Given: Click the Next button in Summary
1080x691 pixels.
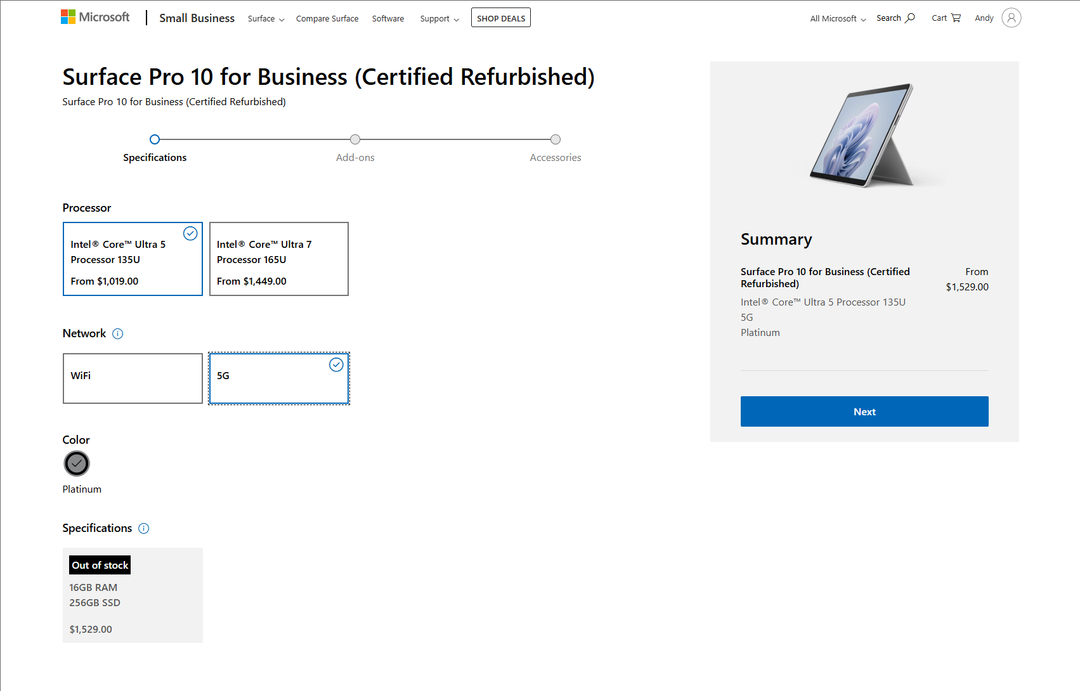Looking at the screenshot, I should tap(864, 411).
